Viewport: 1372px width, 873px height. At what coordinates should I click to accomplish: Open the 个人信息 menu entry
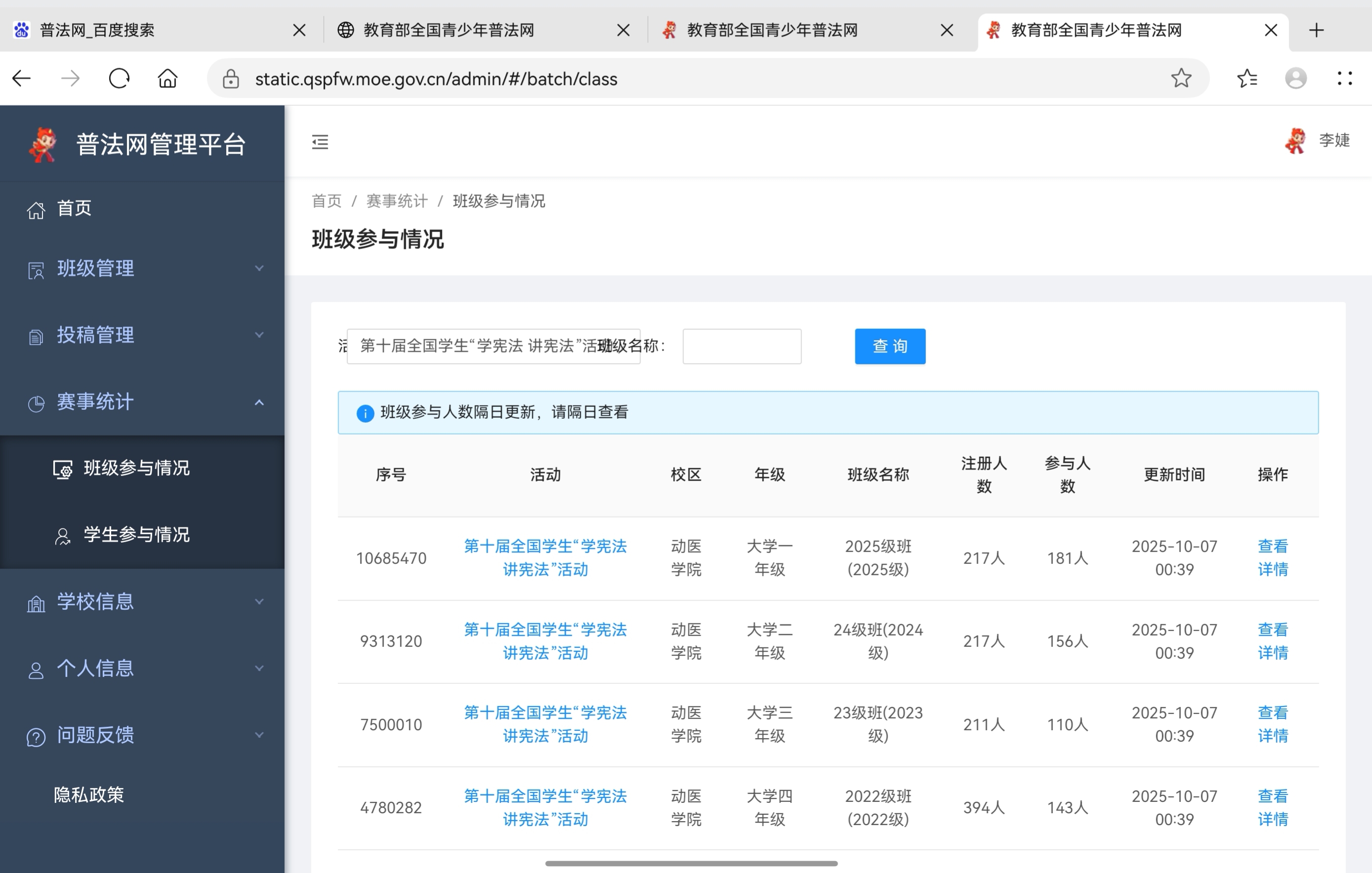tap(95, 669)
